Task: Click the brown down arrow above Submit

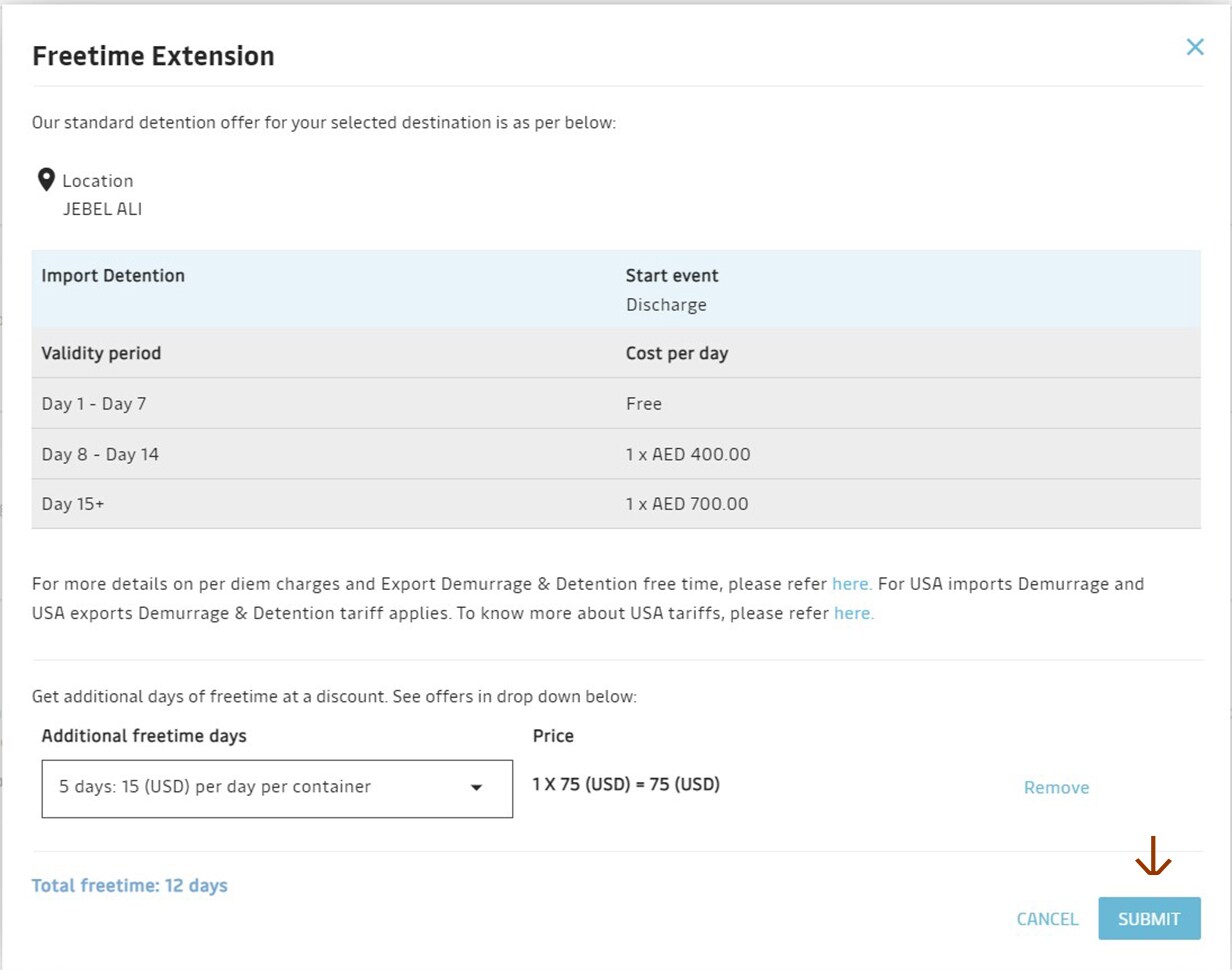Action: [x=1153, y=857]
